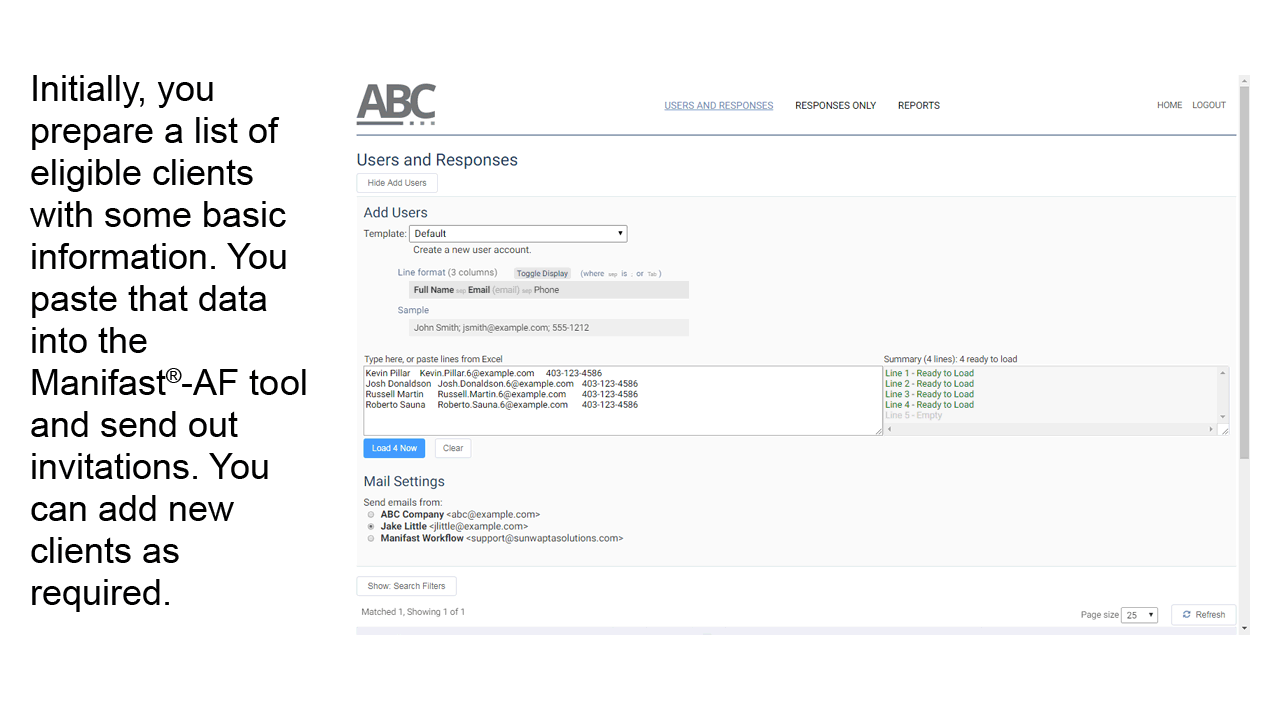Click the paste textarea resize handle
Screen dimensions: 1280x720
[878, 431]
